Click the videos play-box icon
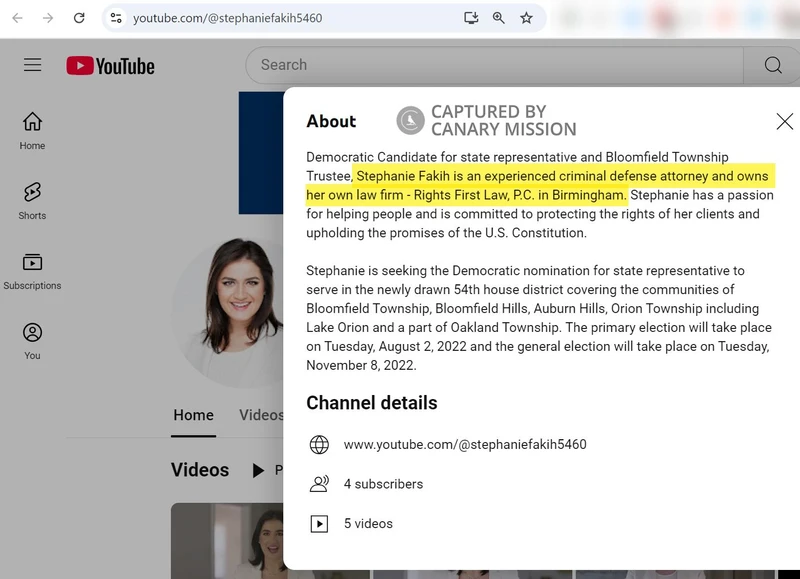This screenshot has height=579, width=800. coord(319,524)
